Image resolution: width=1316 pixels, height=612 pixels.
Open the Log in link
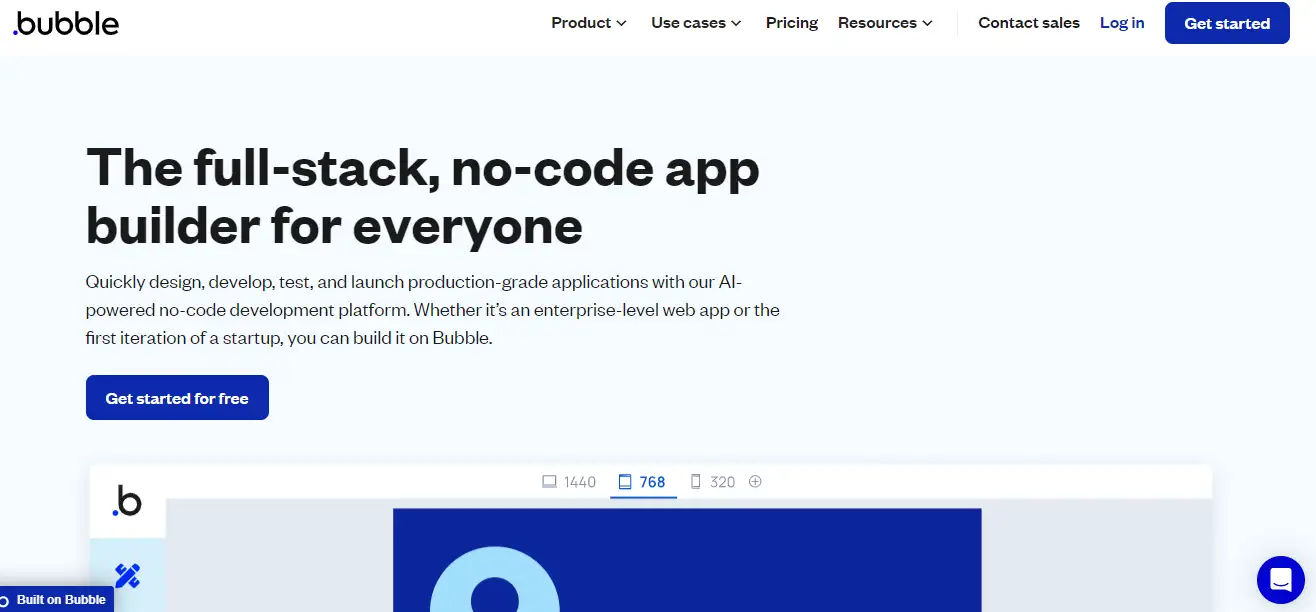point(1122,23)
